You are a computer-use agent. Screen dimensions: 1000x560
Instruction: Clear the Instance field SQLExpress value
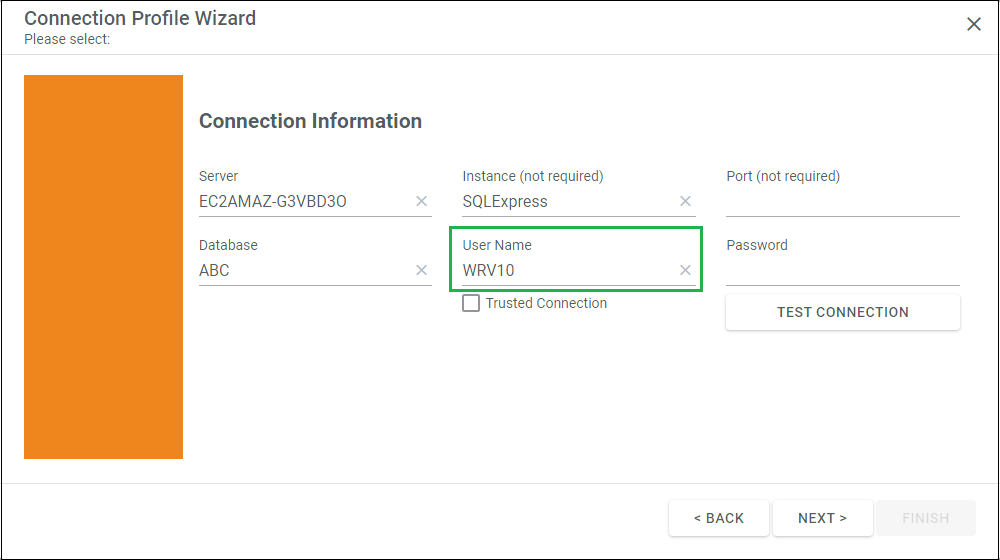(x=685, y=201)
